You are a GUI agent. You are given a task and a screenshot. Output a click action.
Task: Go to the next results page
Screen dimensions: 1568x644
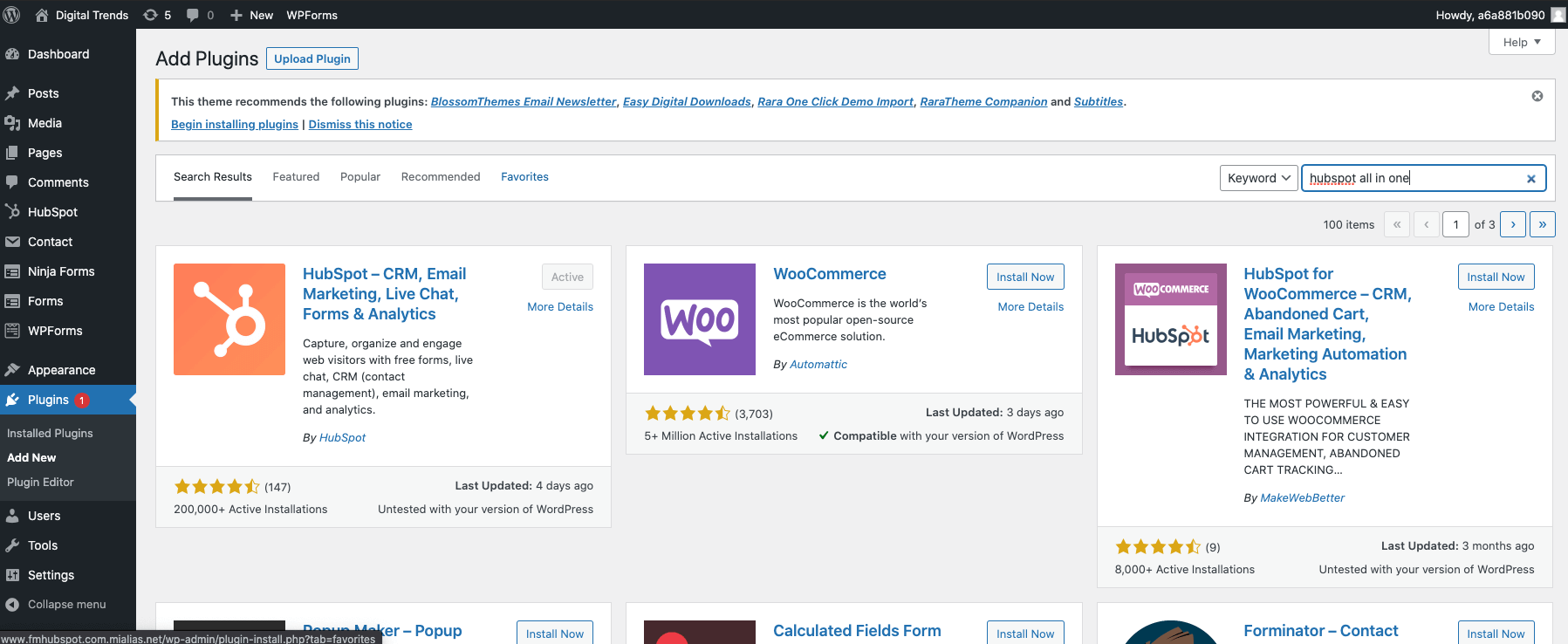pos(1513,224)
